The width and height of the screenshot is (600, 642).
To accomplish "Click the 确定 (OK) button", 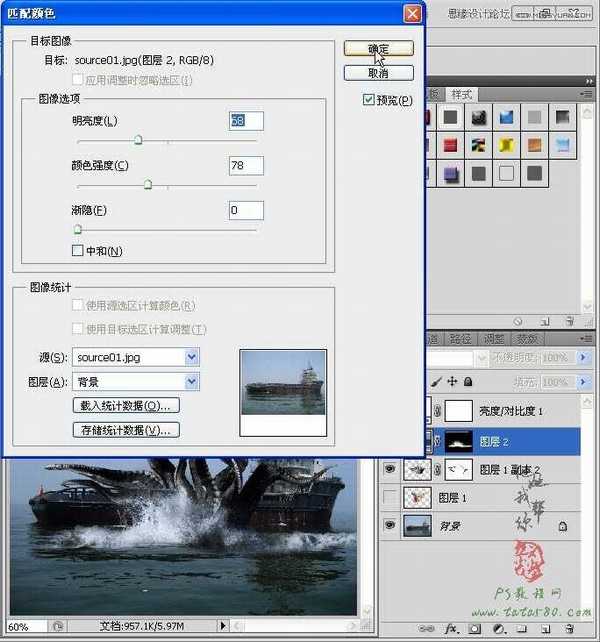I will 378,48.
